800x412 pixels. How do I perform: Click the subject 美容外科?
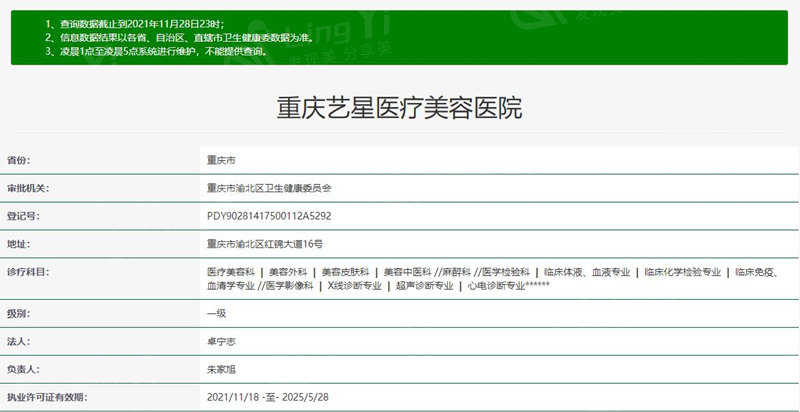point(288,272)
